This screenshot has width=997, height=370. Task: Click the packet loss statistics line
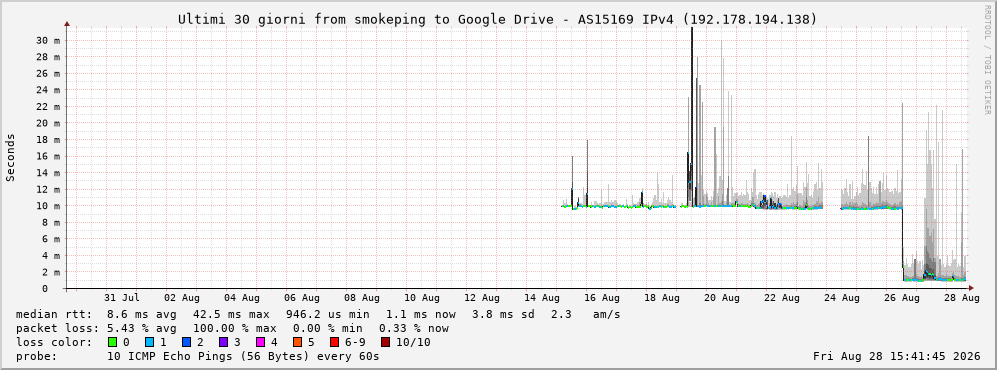232,328
